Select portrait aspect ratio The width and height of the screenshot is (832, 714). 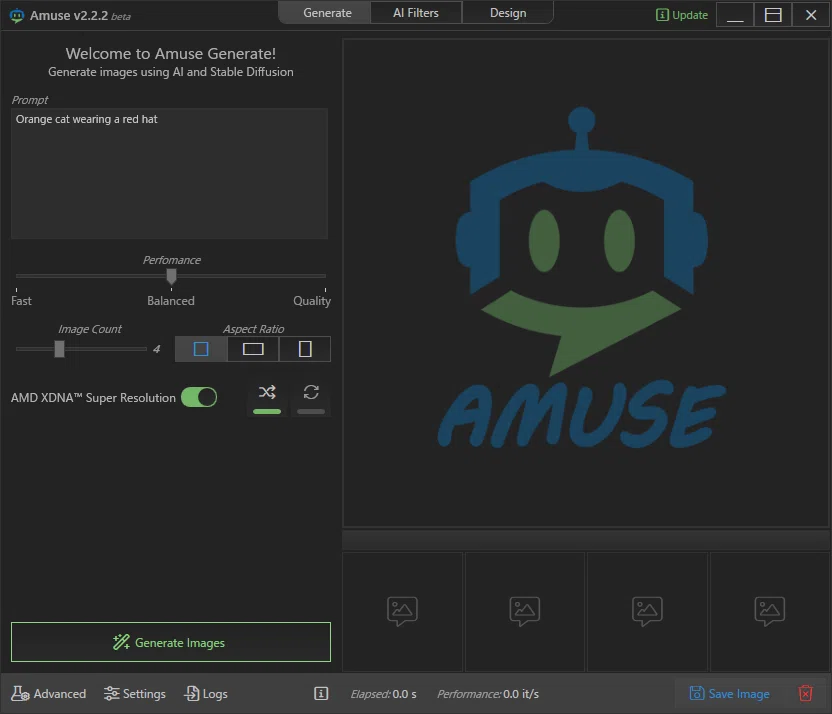pos(305,349)
